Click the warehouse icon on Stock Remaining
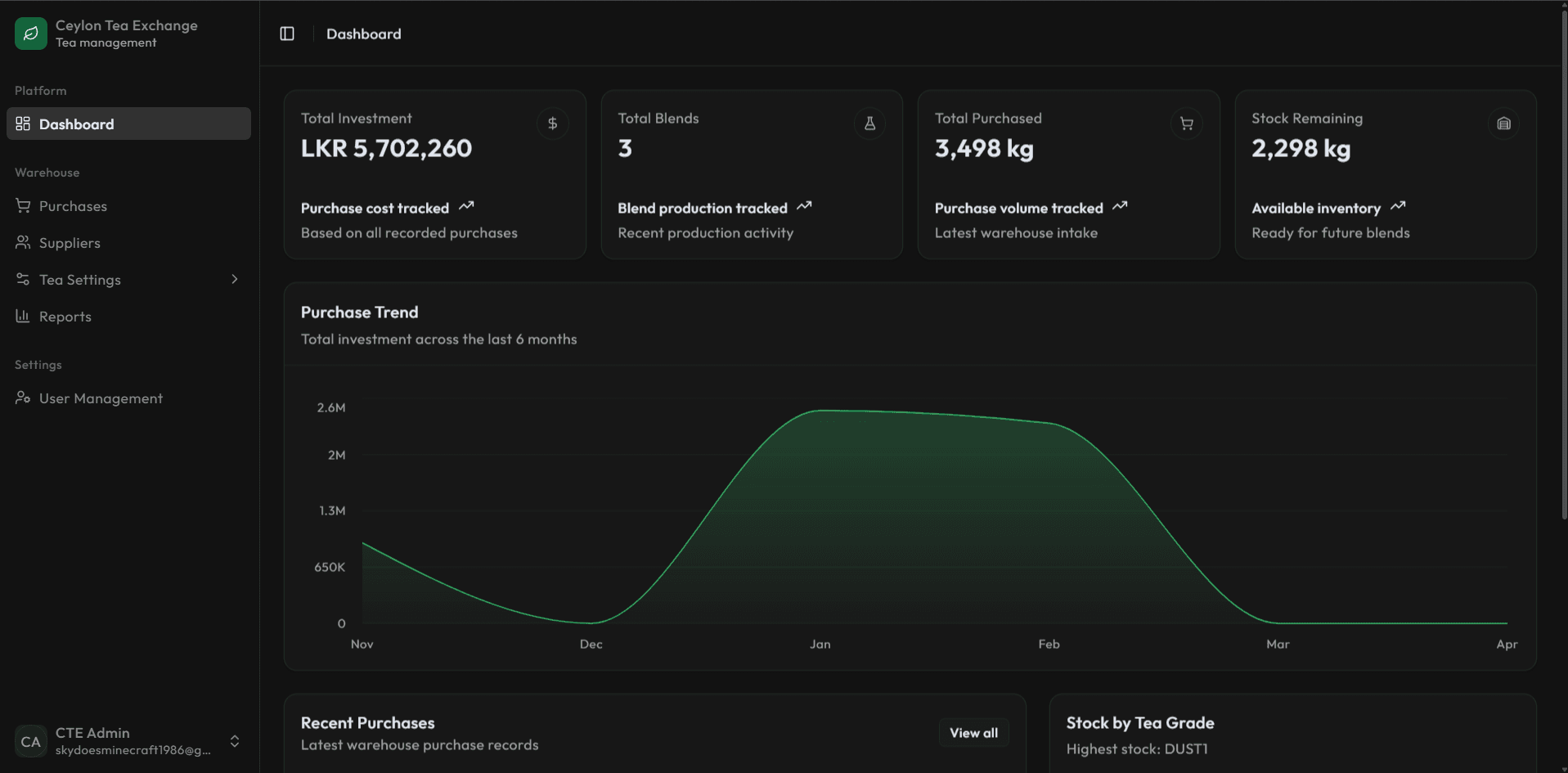This screenshot has height=773, width=1568. pos(1503,124)
